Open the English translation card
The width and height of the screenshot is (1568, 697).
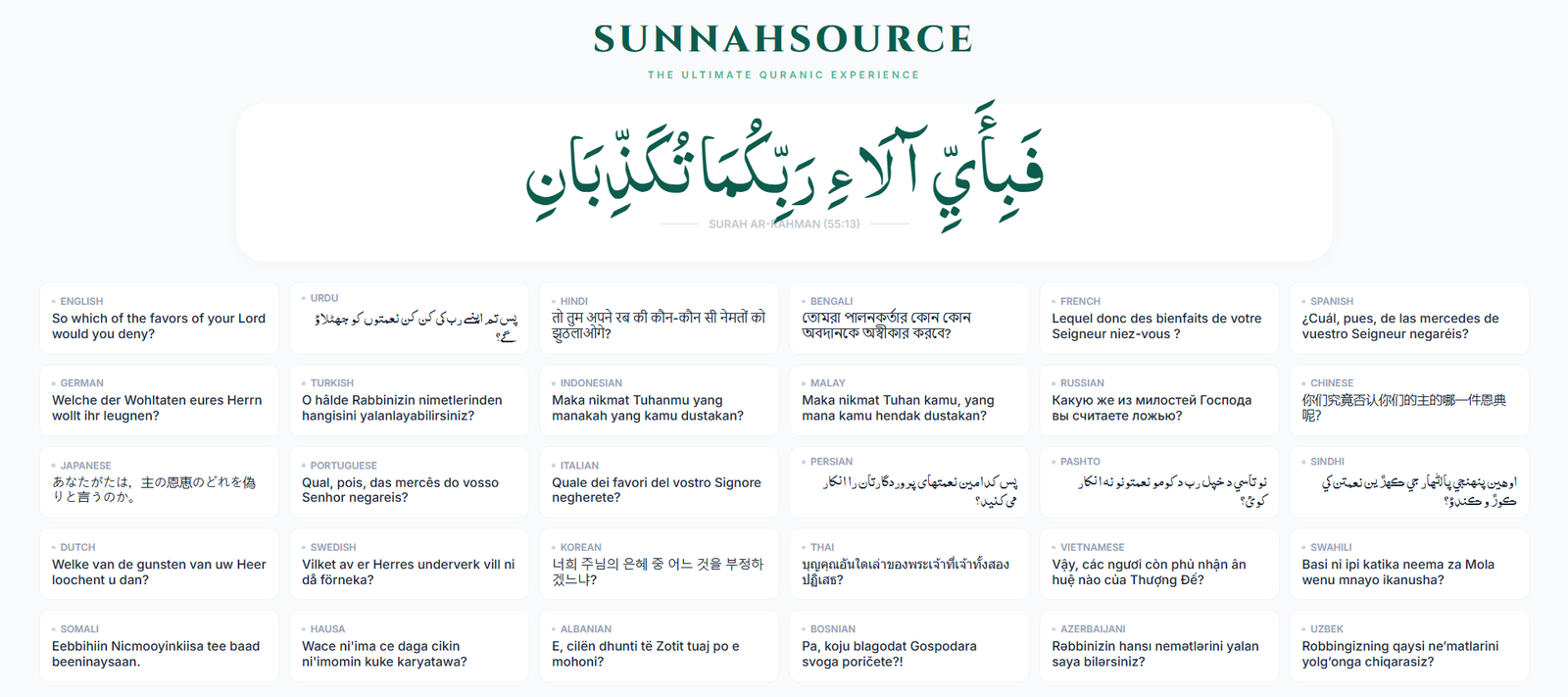pyautogui.click(x=159, y=319)
